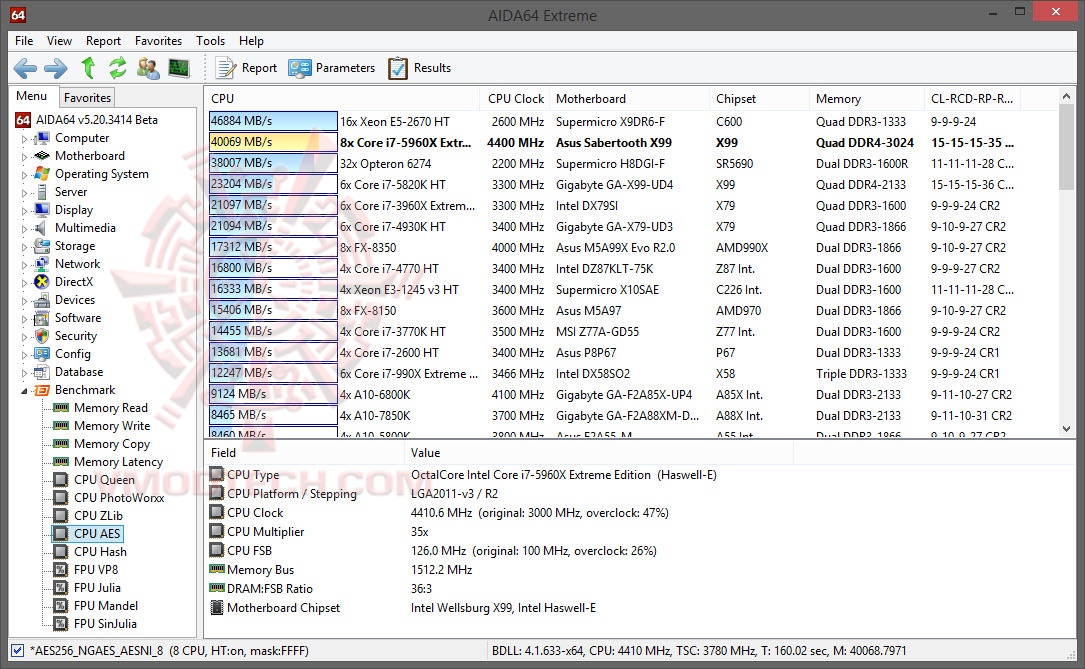Collapse the Benchmark tree node
Screen dimensions: 1085x669
coord(24,390)
